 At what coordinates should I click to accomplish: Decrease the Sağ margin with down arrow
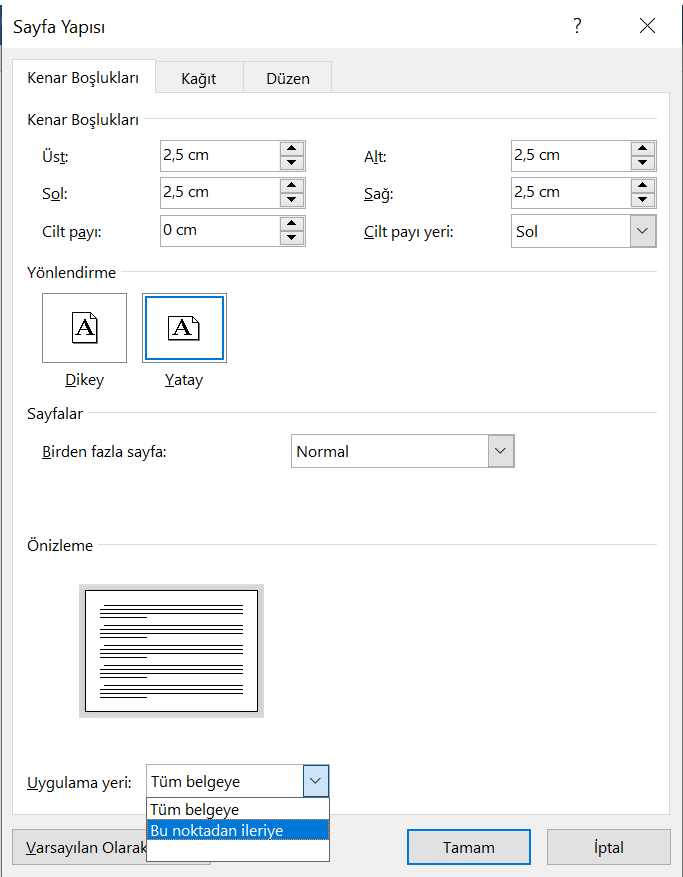pyautogui.click(x=643, y=199)
